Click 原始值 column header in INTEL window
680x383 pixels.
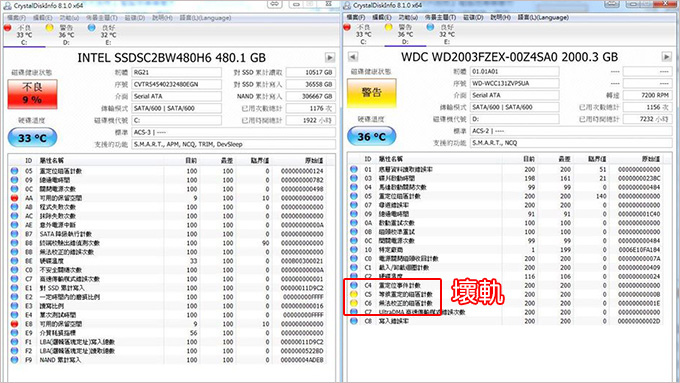314,160
